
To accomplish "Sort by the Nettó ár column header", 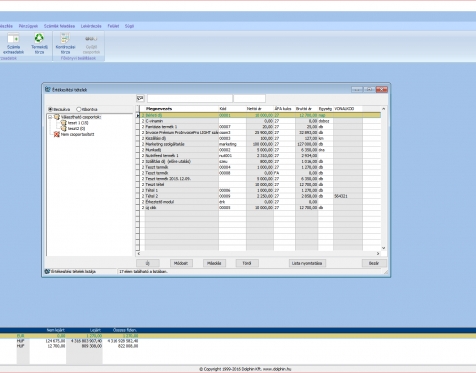I will 260,109.
